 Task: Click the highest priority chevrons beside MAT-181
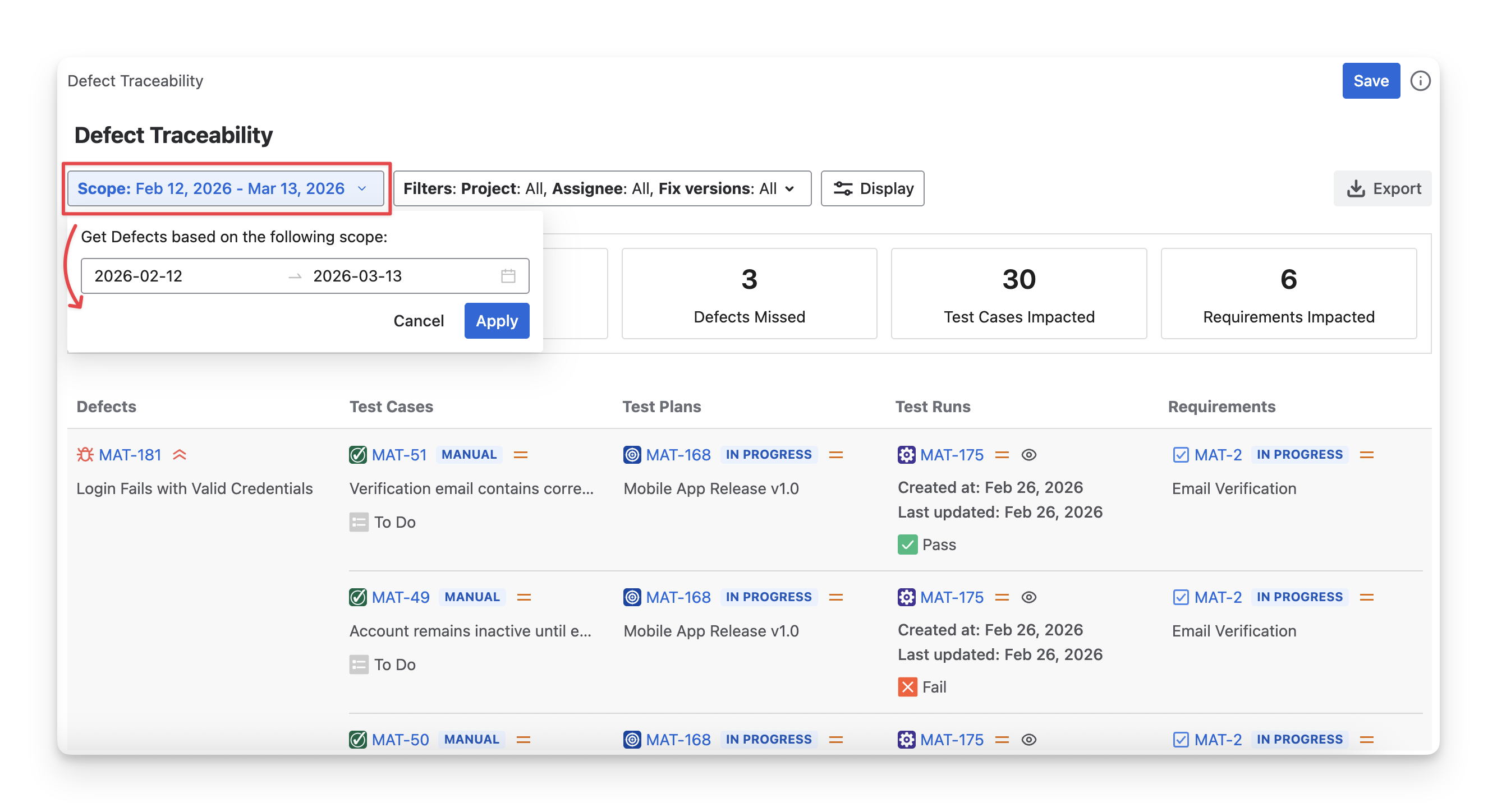click(x=180, y=455)
